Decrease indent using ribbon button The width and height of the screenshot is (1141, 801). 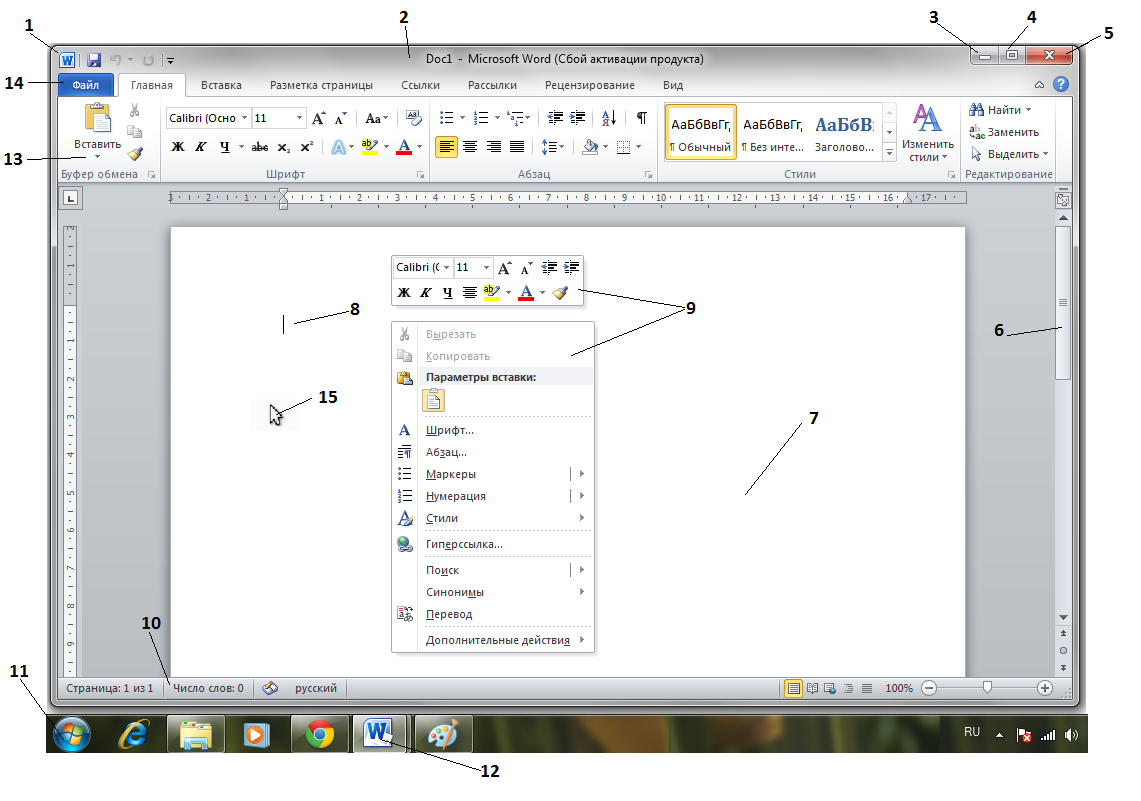coord(555,117)
